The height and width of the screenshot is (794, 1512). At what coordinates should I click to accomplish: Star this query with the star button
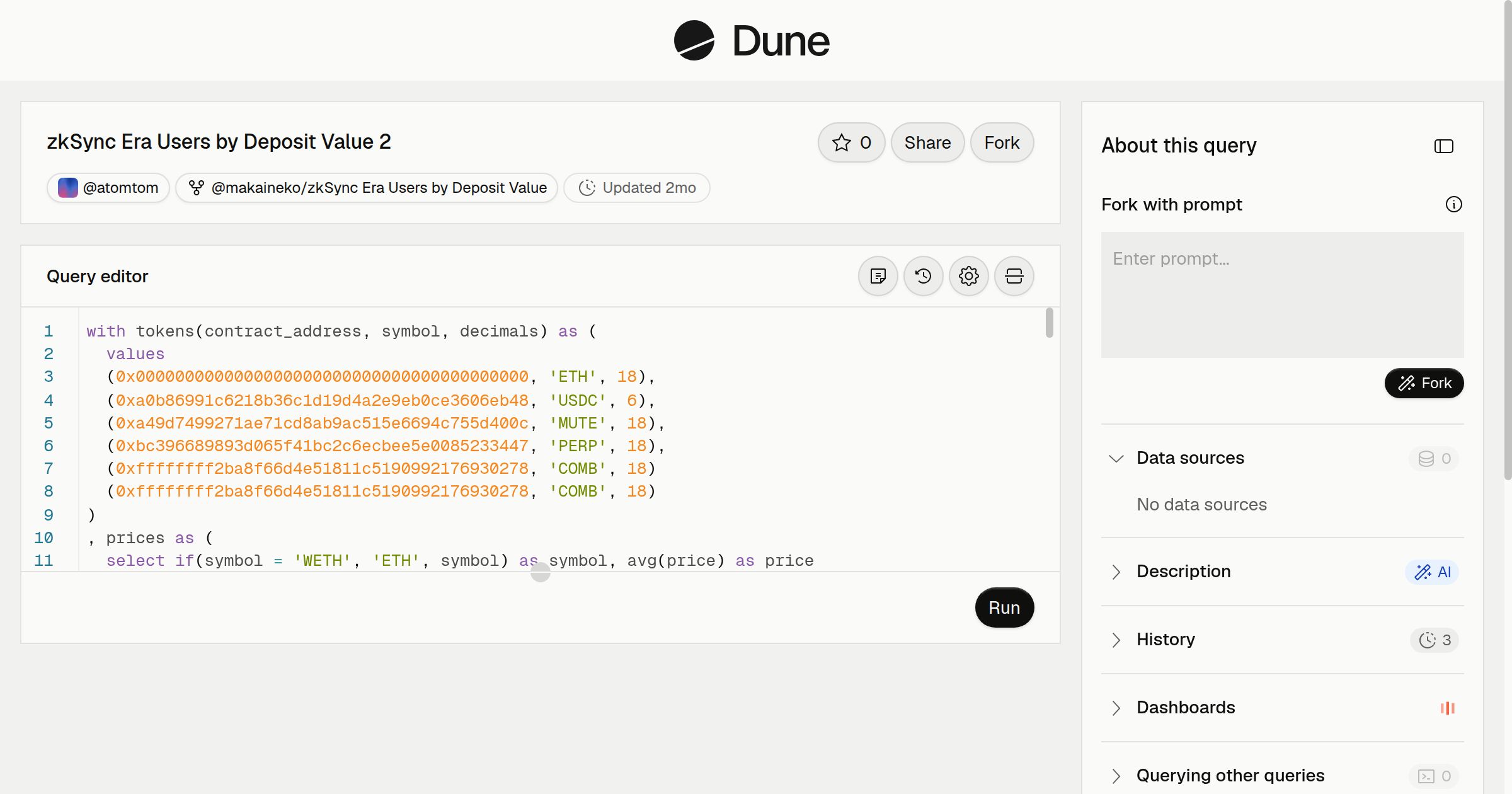(852, 142)
